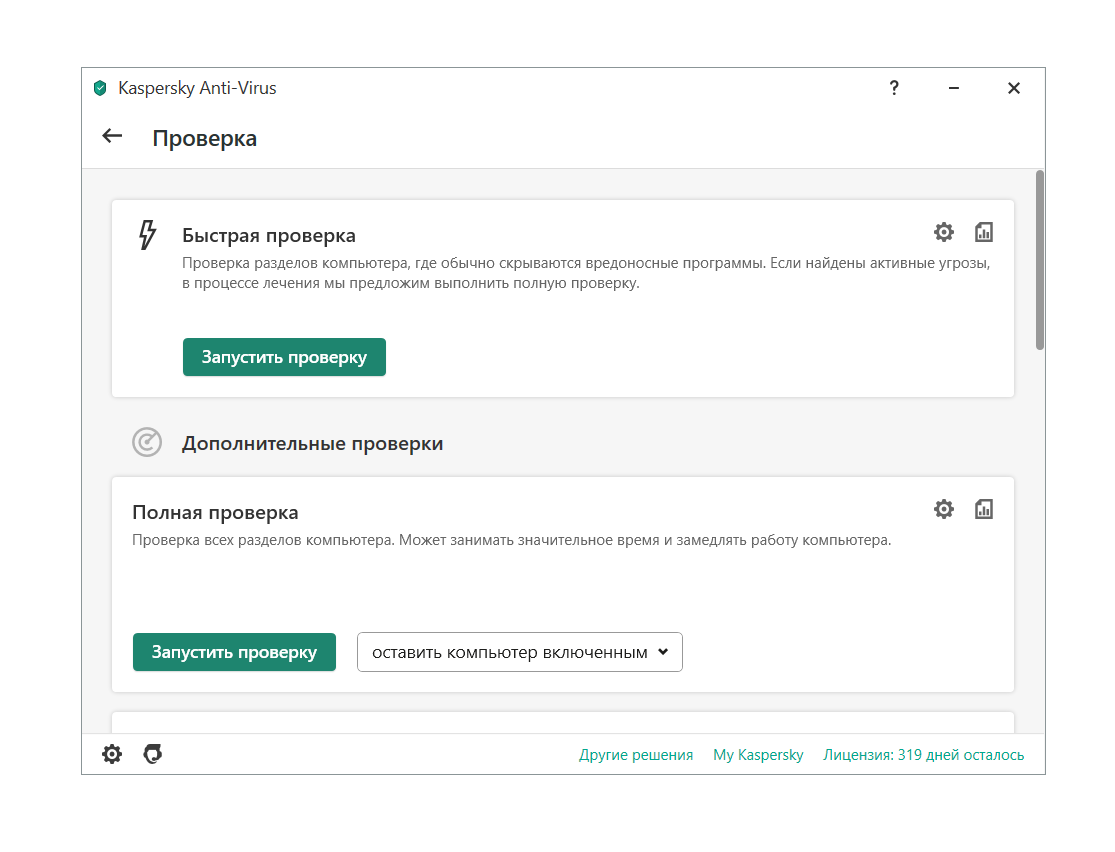Click the Quick Scan description text

point(586,273)
